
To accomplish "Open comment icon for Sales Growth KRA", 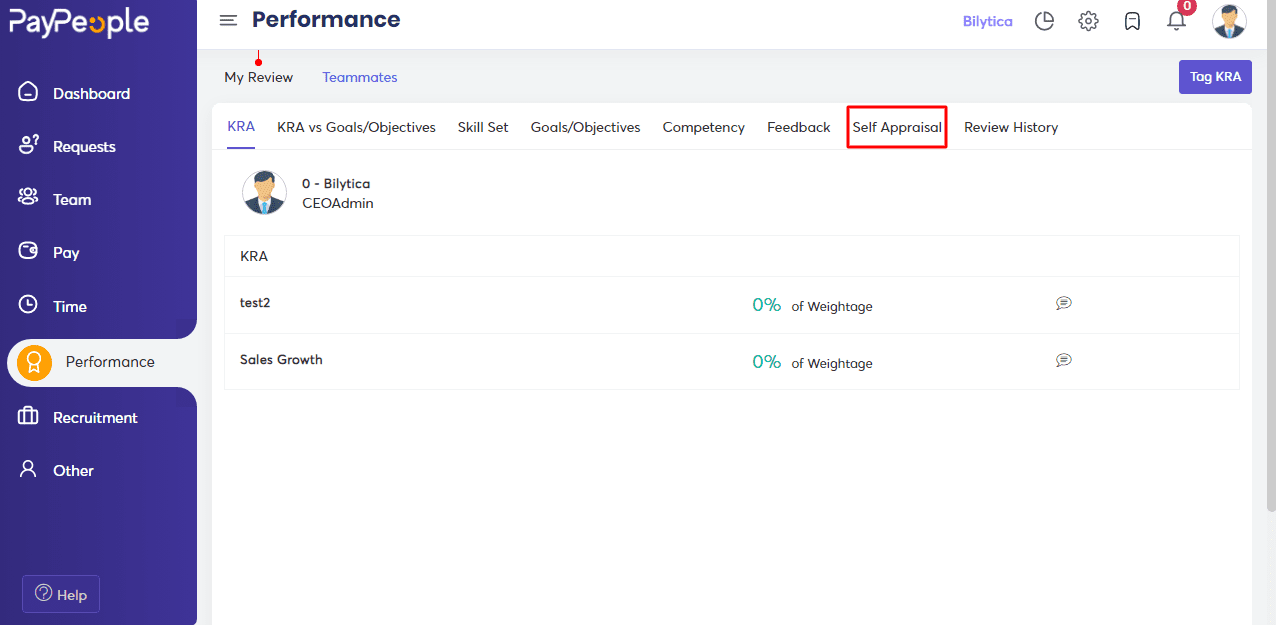I will pos(1064,360).
